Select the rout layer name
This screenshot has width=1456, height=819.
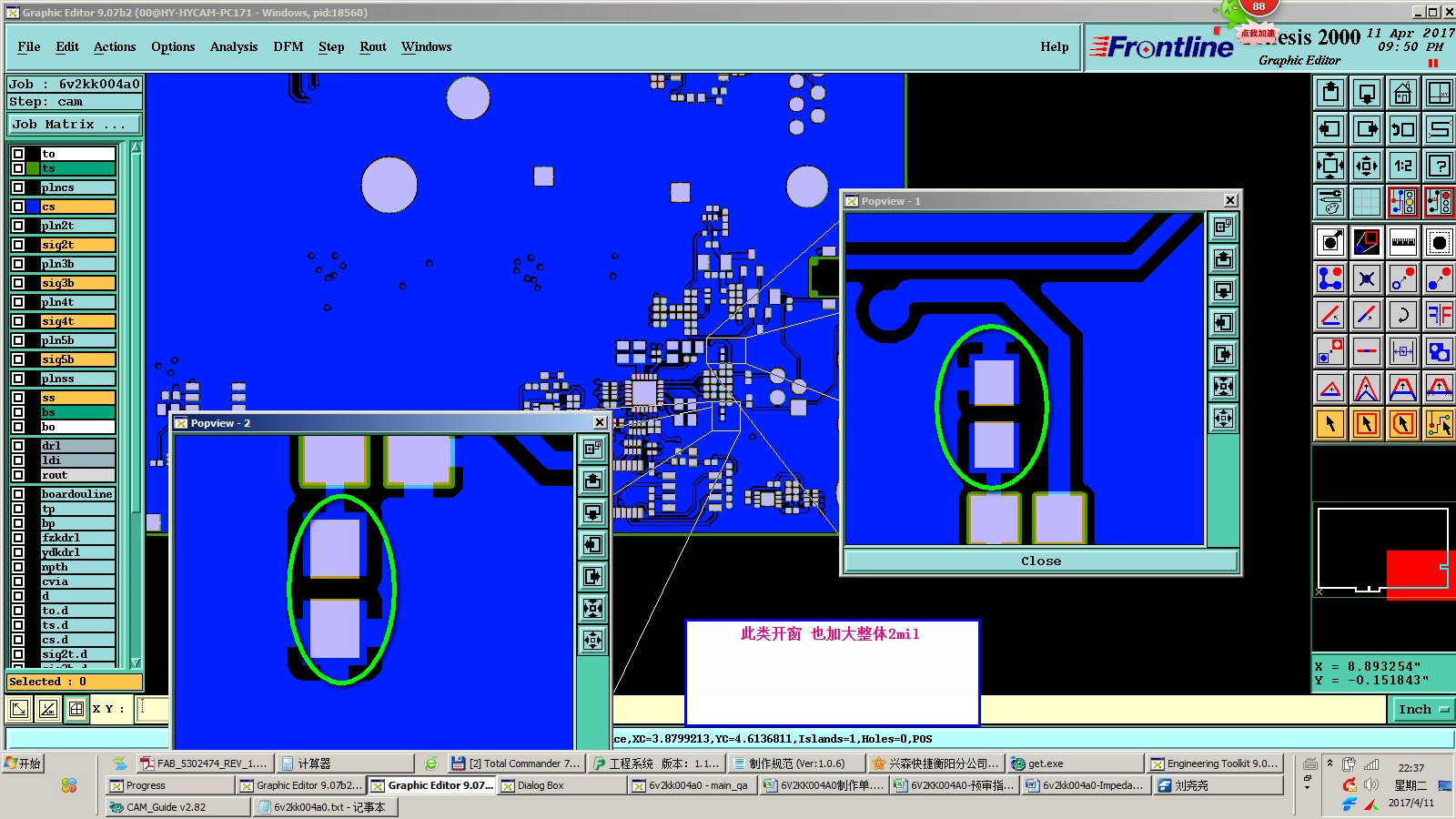(x=77, y=475)
